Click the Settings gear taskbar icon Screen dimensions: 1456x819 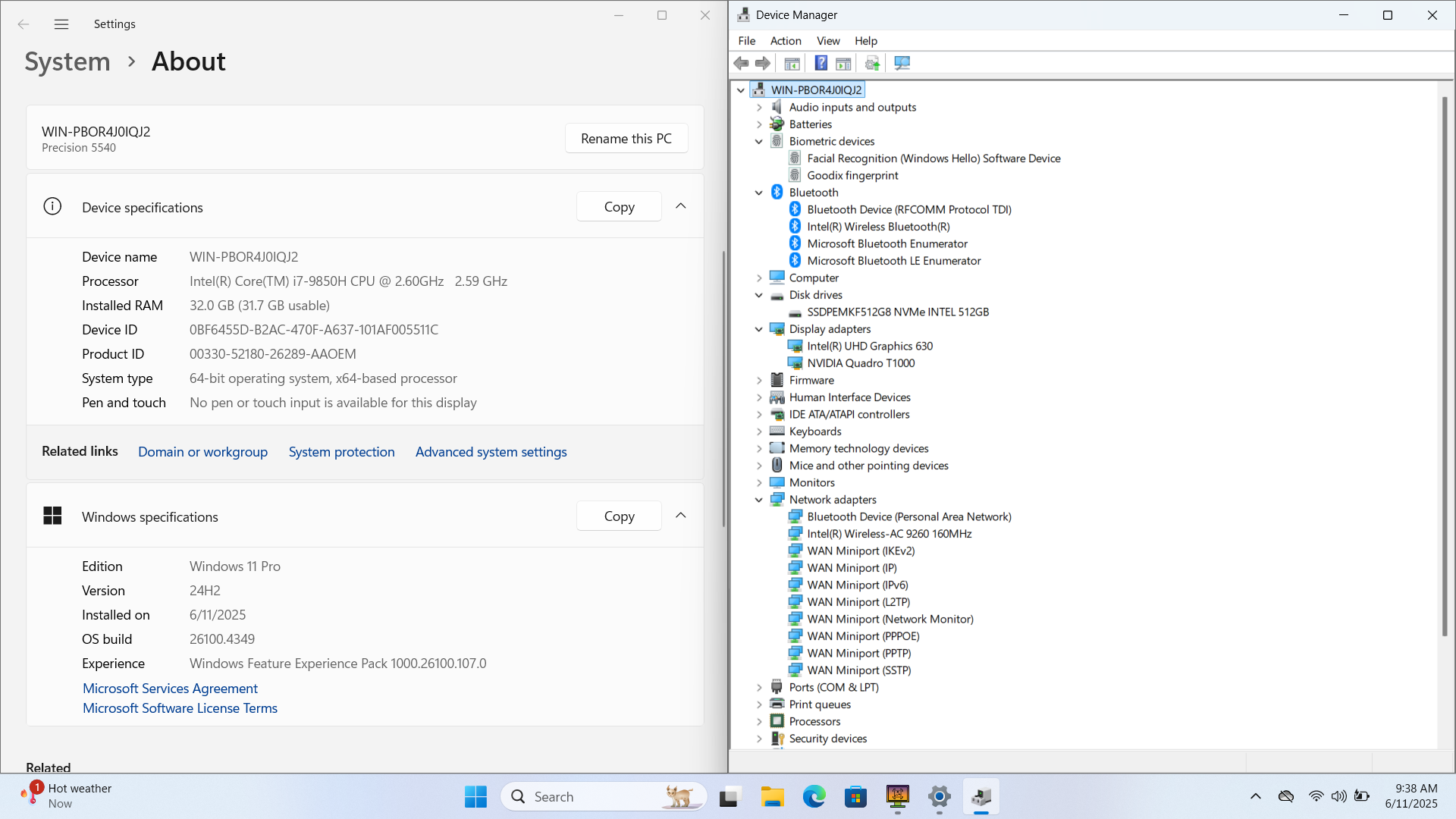point(939,797)
